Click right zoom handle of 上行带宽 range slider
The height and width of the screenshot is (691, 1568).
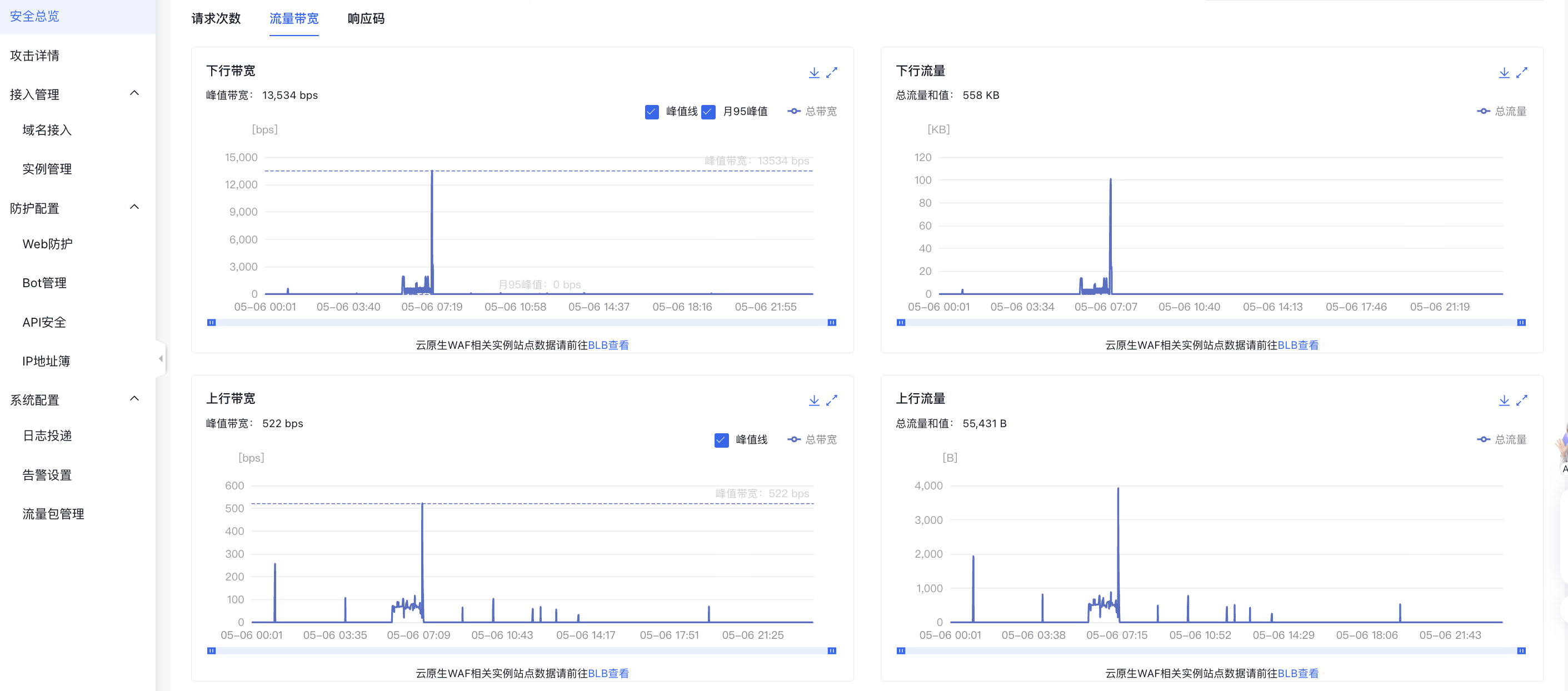coord(831,650)
